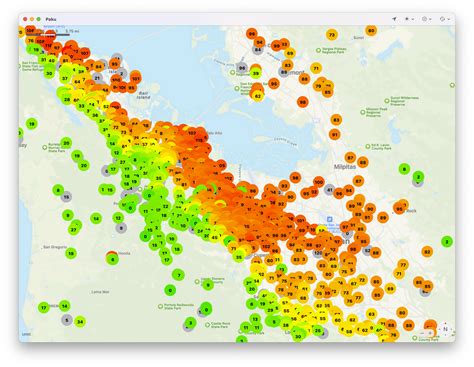Click the Loma Mar place label
The image size is (474, 367).
(100, 292)
